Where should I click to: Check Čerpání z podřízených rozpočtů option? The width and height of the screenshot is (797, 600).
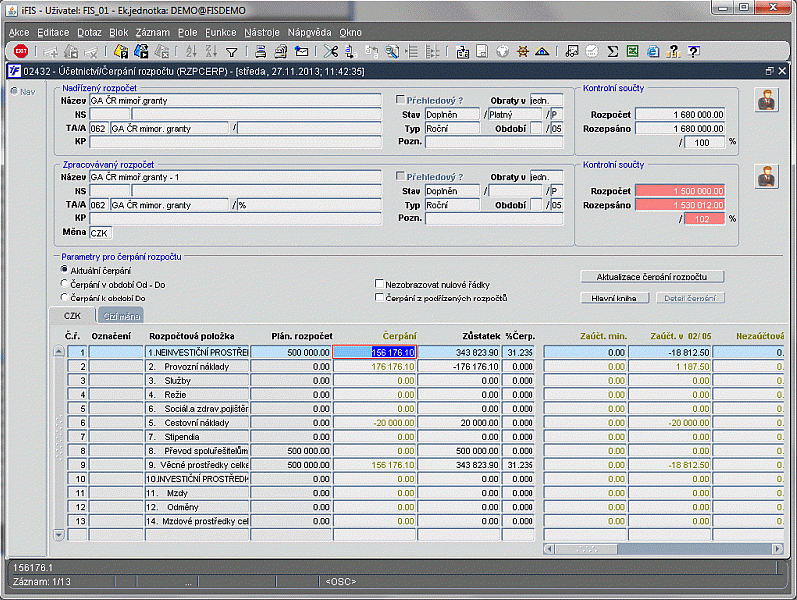point(379,298)
